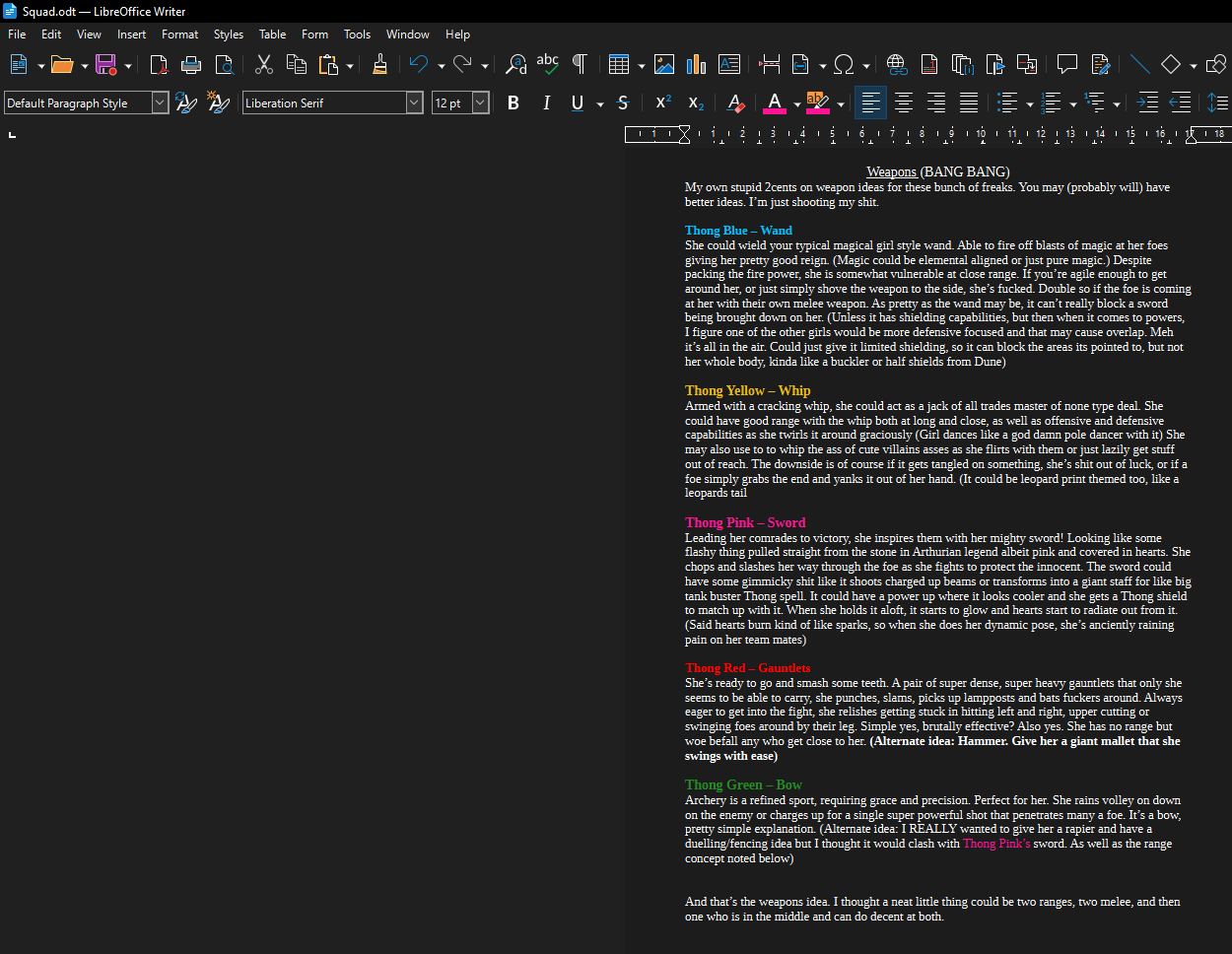Open the Default Paragraph Style dropdown

pyautogui.click(x=160, y=102)
